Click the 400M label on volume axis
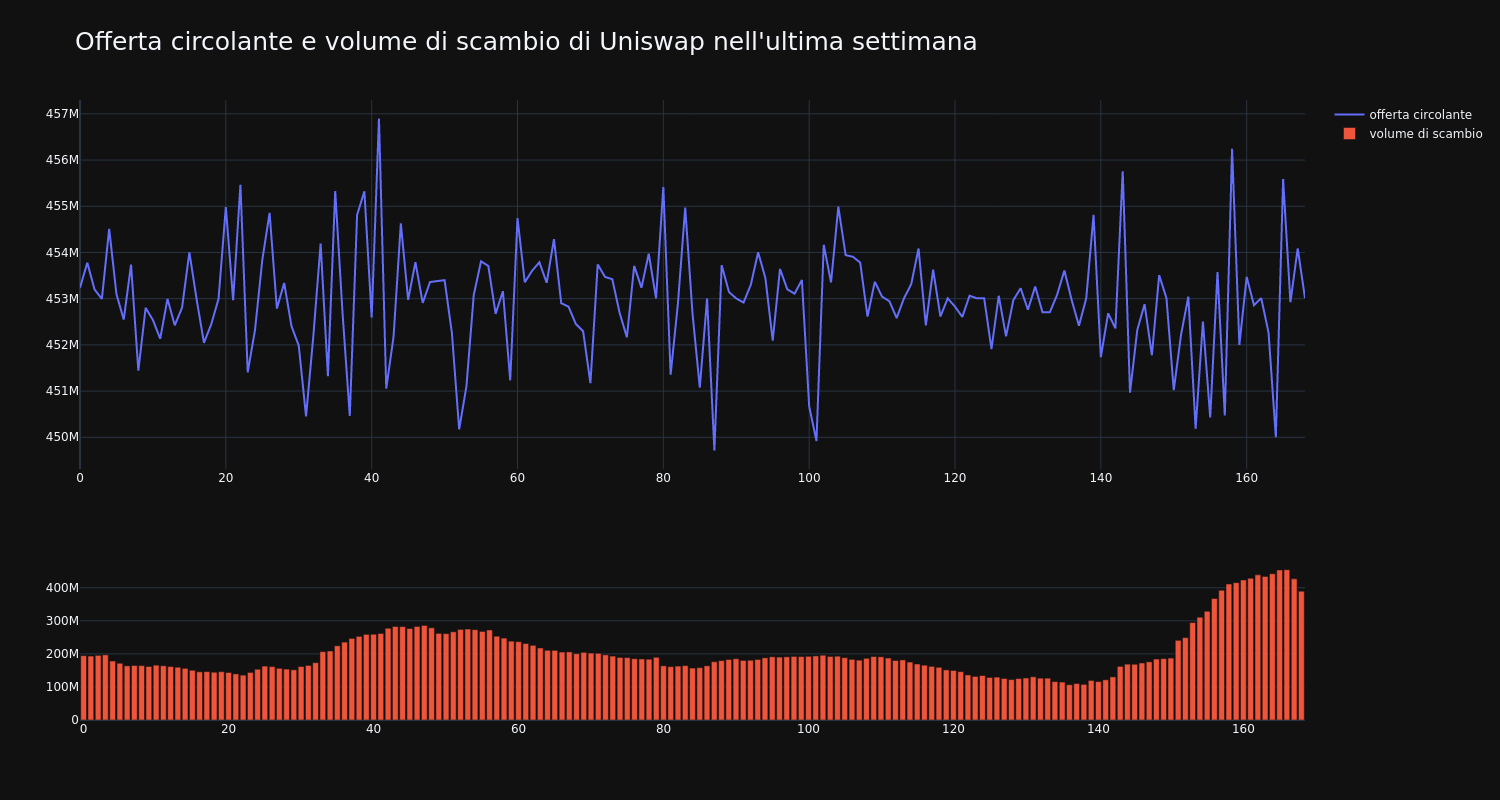Viewport: 1500px width, 800px height. [62, 588]
